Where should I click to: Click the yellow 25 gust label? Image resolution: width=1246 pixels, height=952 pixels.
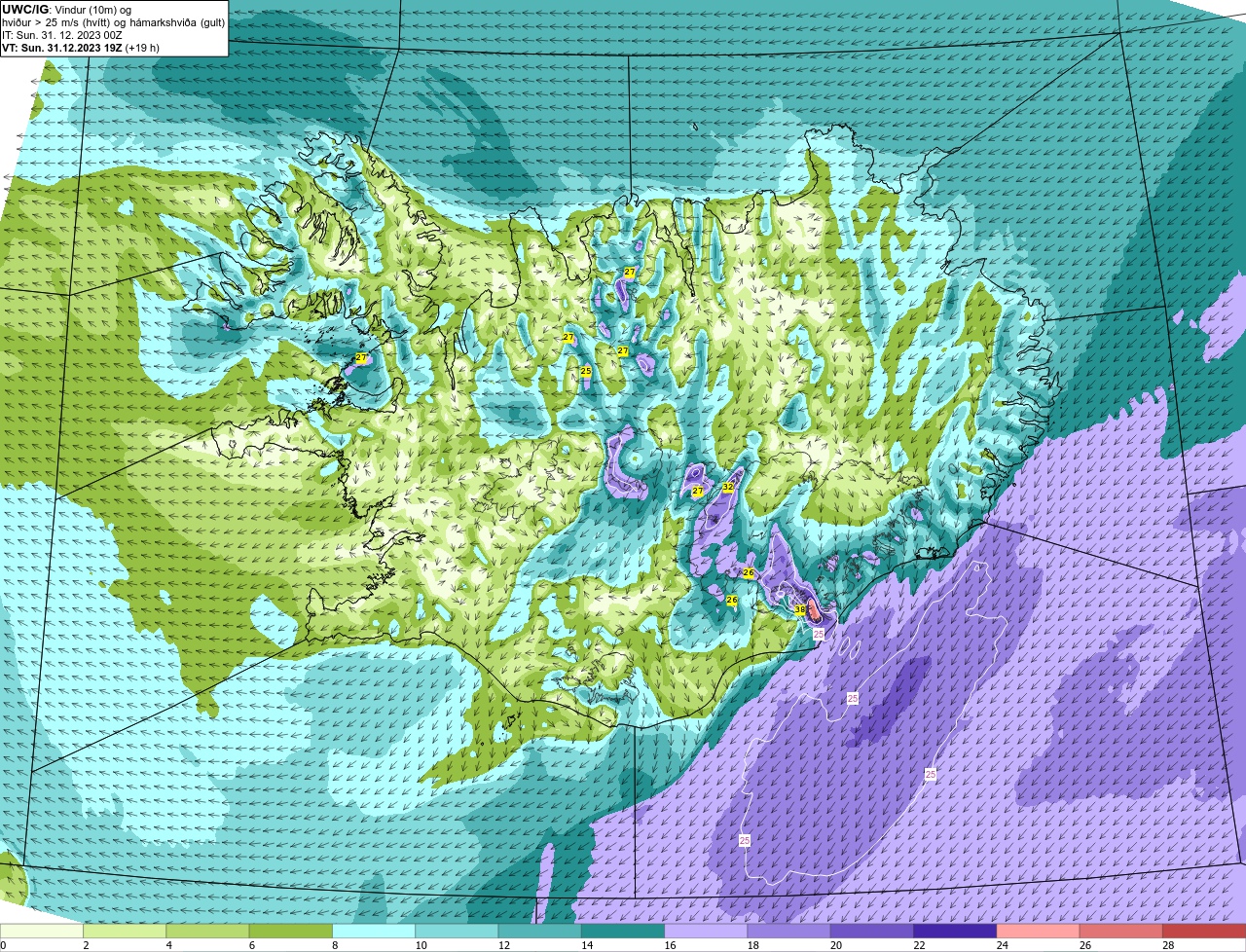586,372
